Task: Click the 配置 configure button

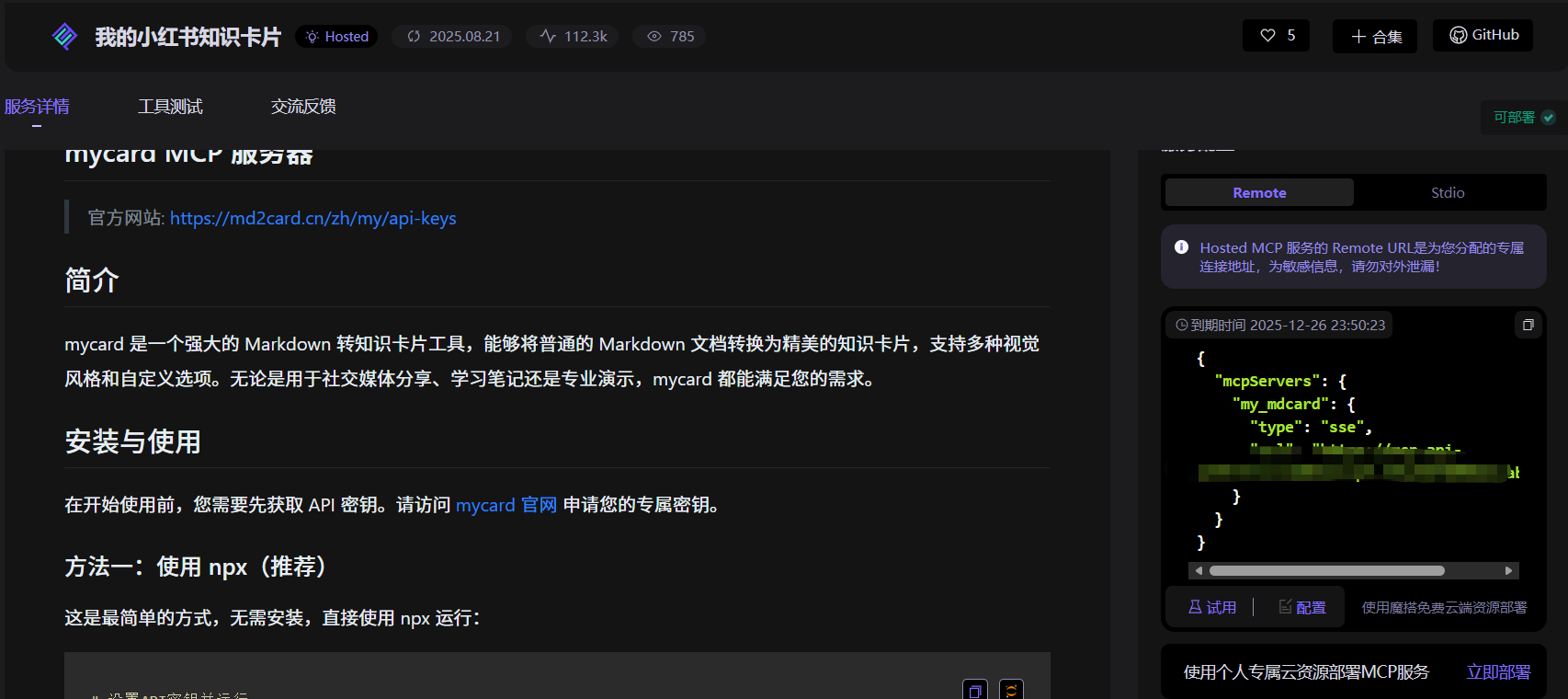Action: pos(1302,607)
